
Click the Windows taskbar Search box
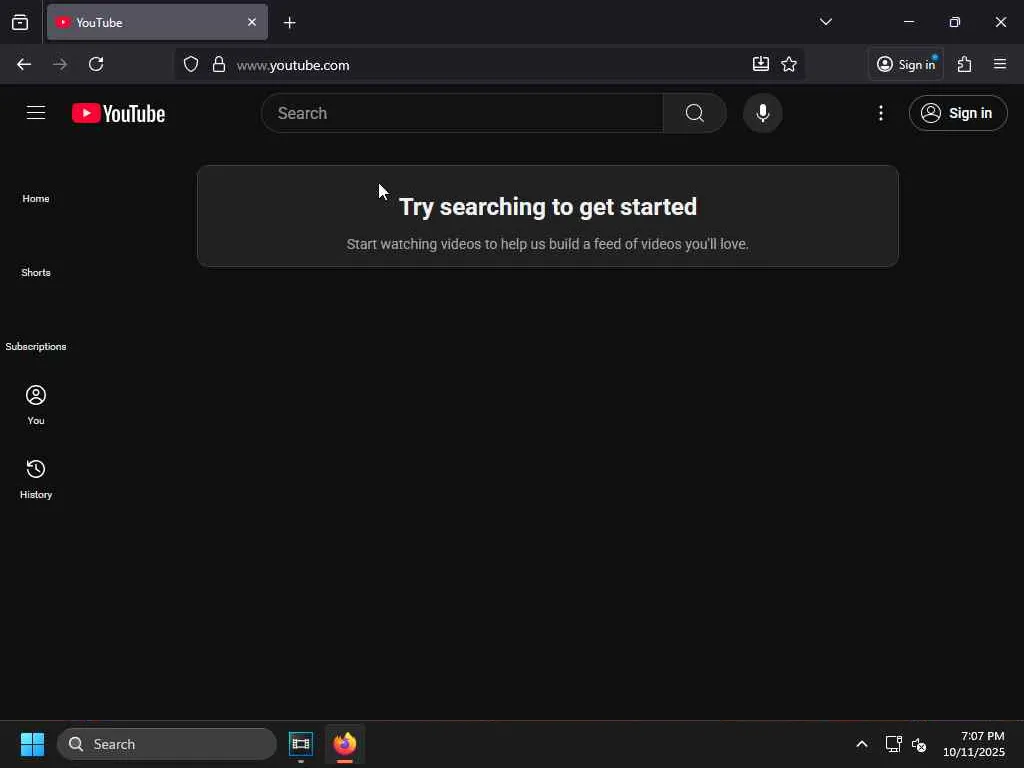[167, 744]
